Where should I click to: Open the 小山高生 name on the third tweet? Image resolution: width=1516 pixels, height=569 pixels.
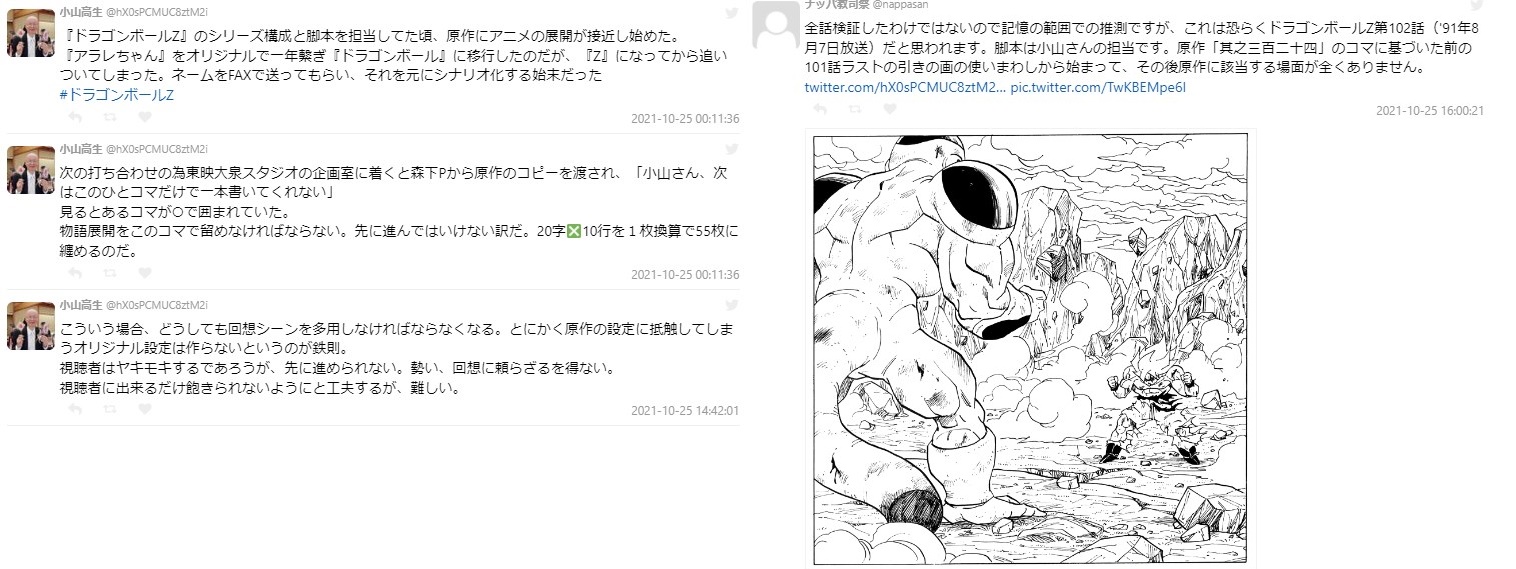click(80, 304)
